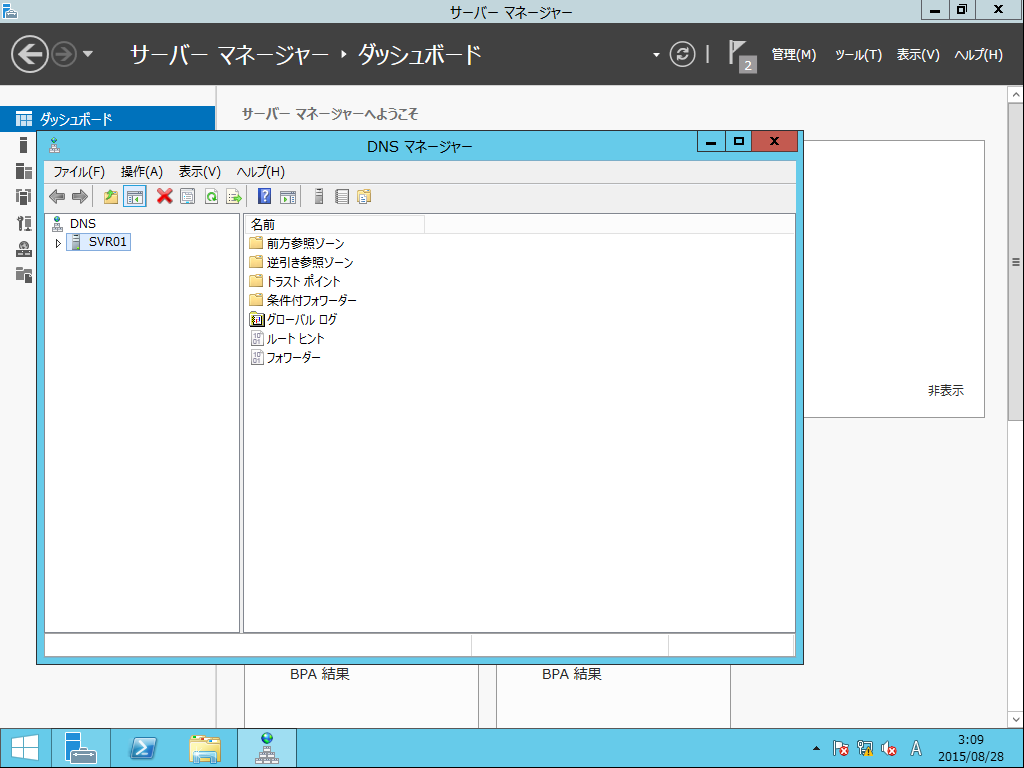The width and height of the screenshot is (1024, 768).
Task: Click the folder with documents toolbar icon
Action: (x=364, y=196)
